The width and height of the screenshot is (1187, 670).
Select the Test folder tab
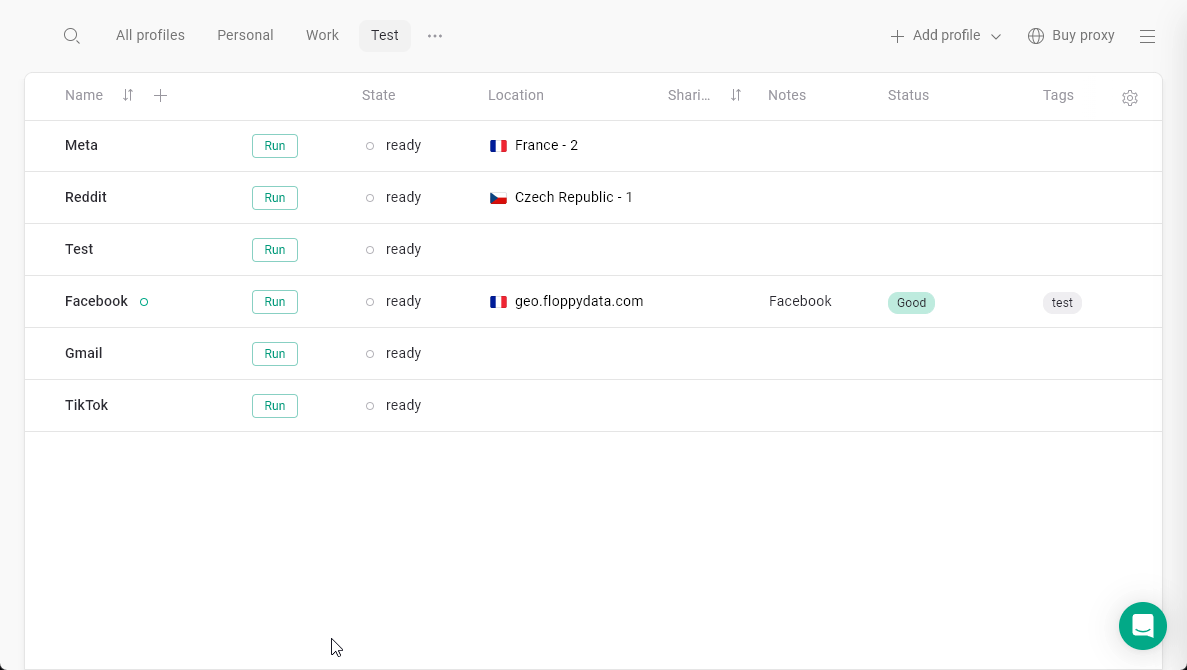(385, 36)
